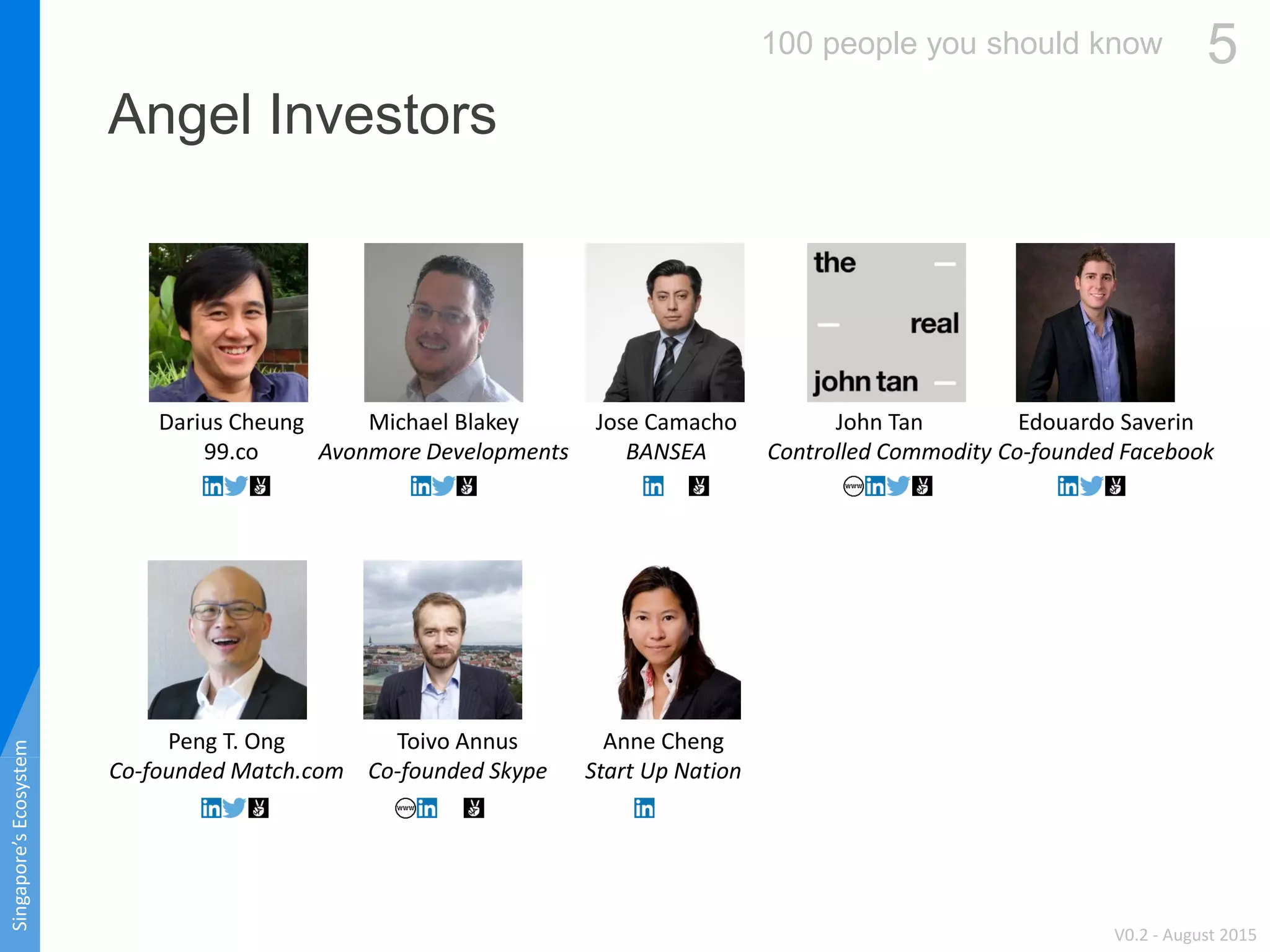Open Toivo Annus's website www icon
Image resolution: width=1270 pixels, height=952 pixels.
click(406, 808)
